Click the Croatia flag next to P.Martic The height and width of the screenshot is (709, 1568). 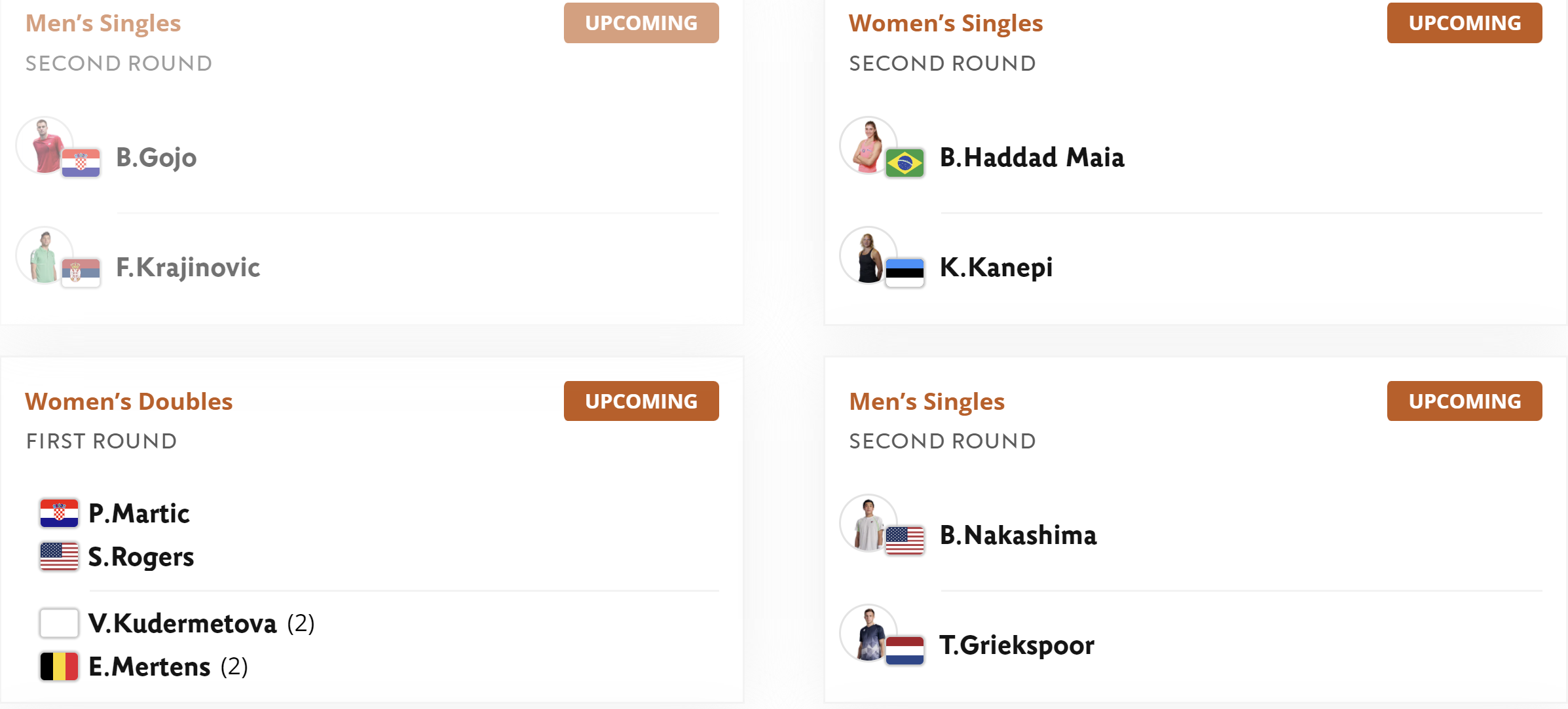tap(59, 513)
